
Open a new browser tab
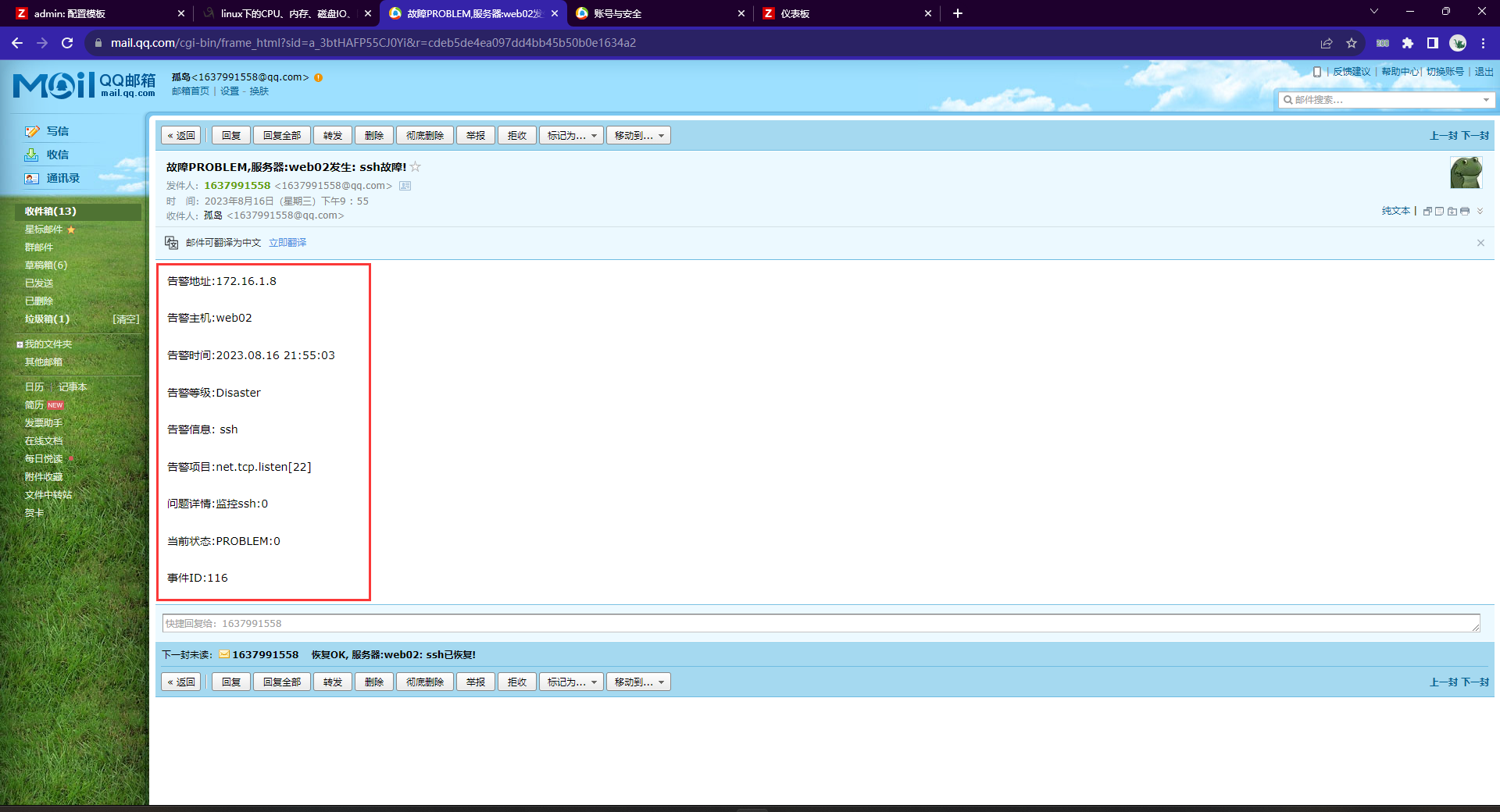(x=958, y=13)
